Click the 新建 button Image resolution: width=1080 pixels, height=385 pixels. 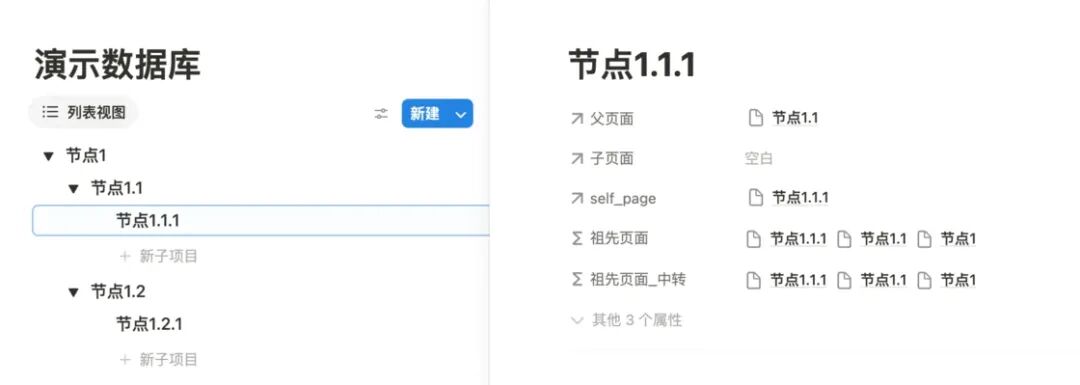pyautogui.click(x=425, y=114)
